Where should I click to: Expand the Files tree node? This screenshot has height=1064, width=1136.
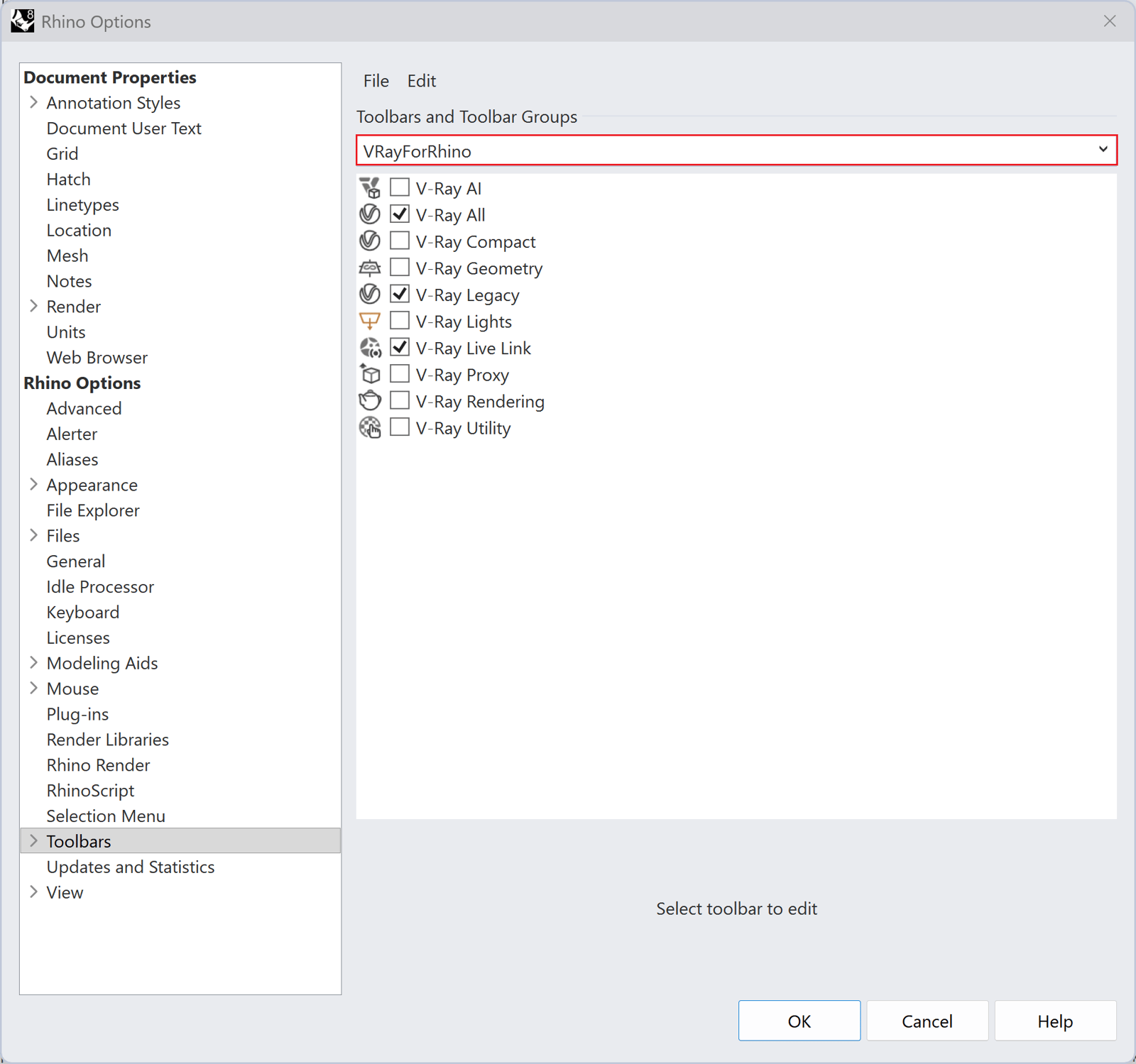click(x=33, y=535)
